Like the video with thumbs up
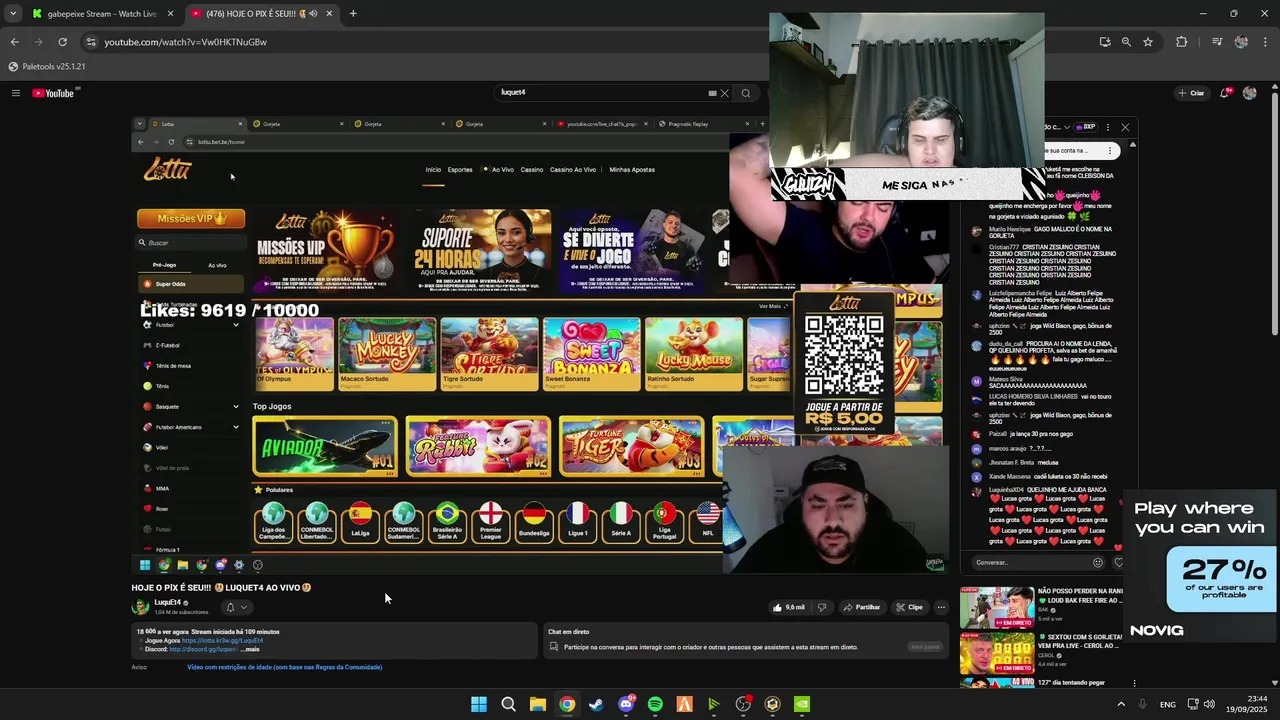The width and height of the screenshot is (1280, 720). tap(788, 607)
